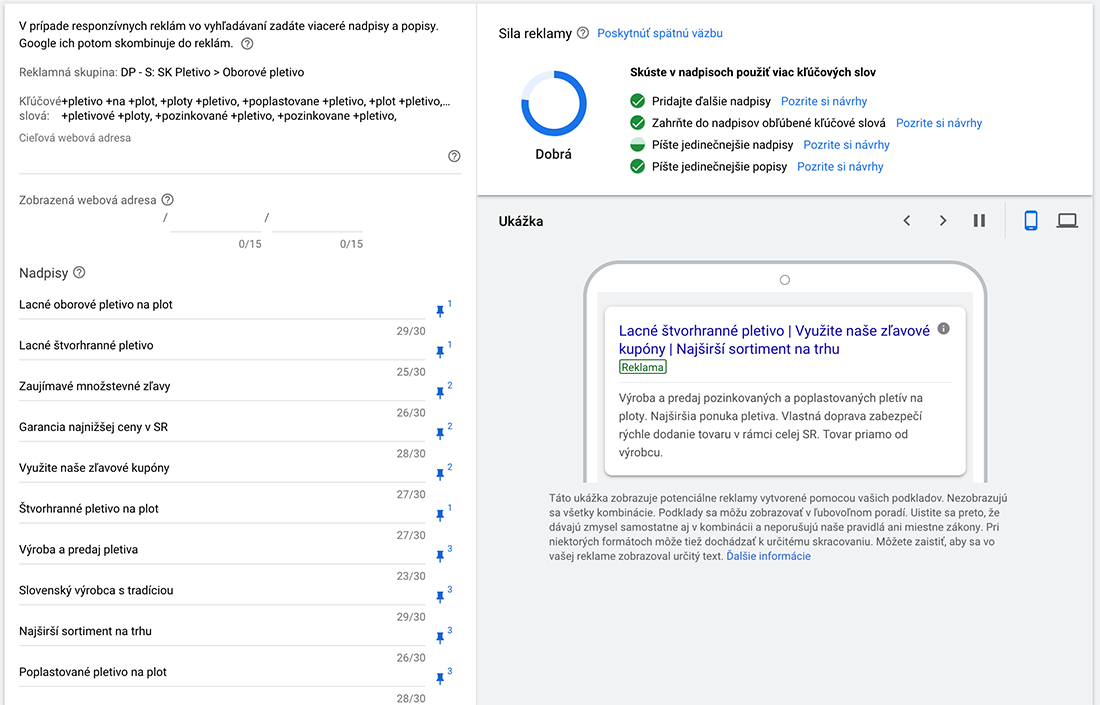Click Poskytnúť spätnú väzbu link

[x=659, y=33]
